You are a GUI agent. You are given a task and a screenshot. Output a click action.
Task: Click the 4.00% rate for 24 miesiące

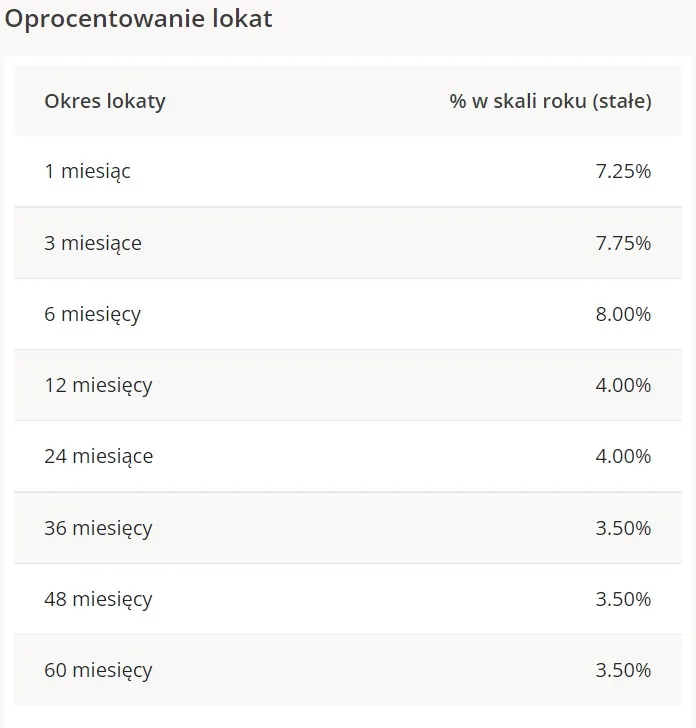[x=623, y=456]
